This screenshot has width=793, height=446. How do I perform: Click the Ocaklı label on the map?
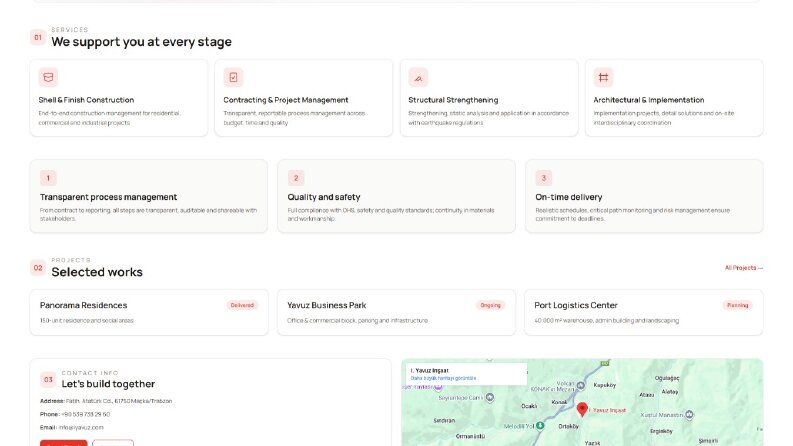(x=529, y=406)
